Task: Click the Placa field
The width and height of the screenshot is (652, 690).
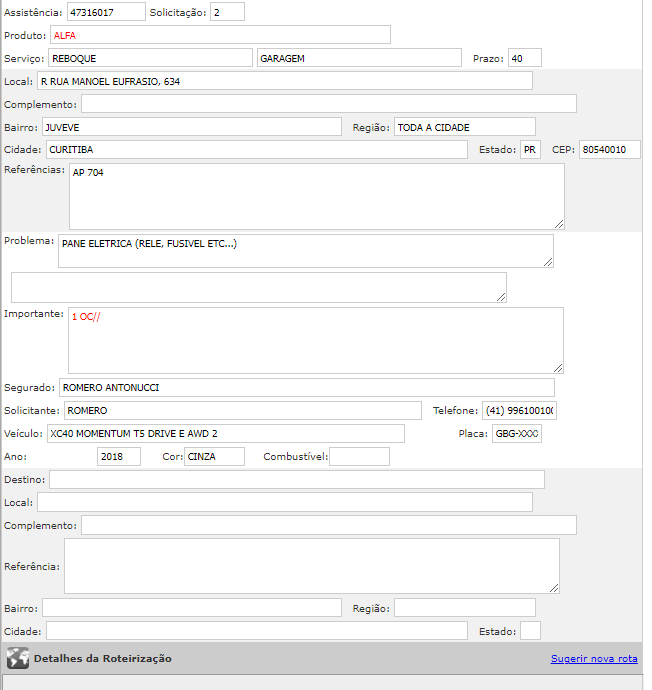Action: coord(516,433)
